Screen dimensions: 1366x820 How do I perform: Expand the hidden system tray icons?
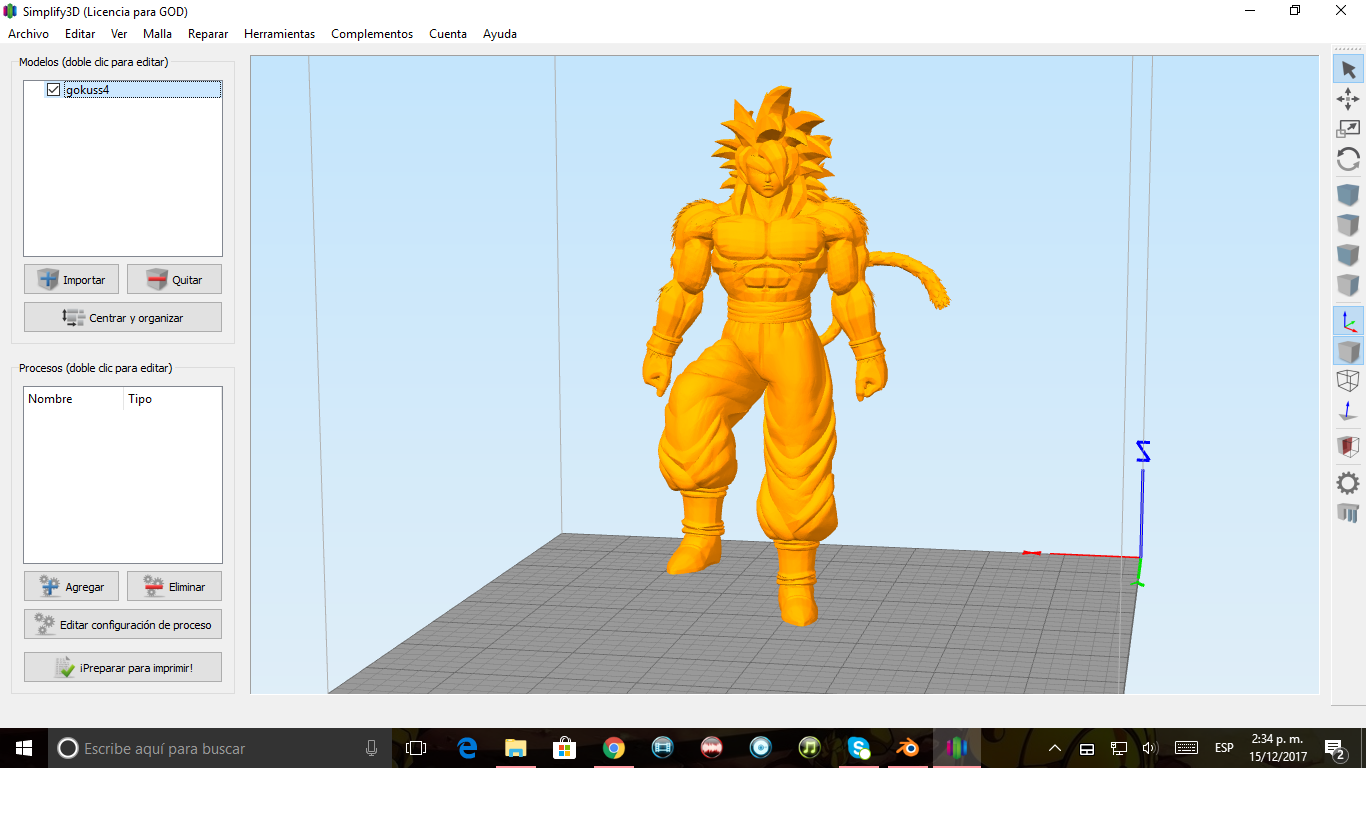pyautogui.click(x=1055, y=748)
